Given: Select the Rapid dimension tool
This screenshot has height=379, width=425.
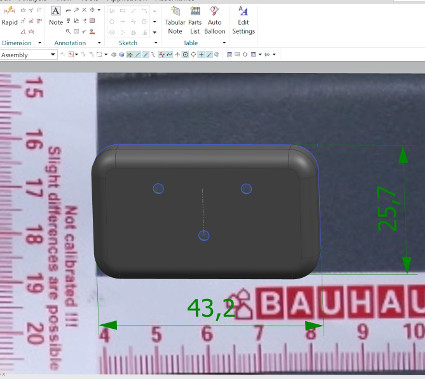Looking at the screenshot, I should (x=9, y=17).
